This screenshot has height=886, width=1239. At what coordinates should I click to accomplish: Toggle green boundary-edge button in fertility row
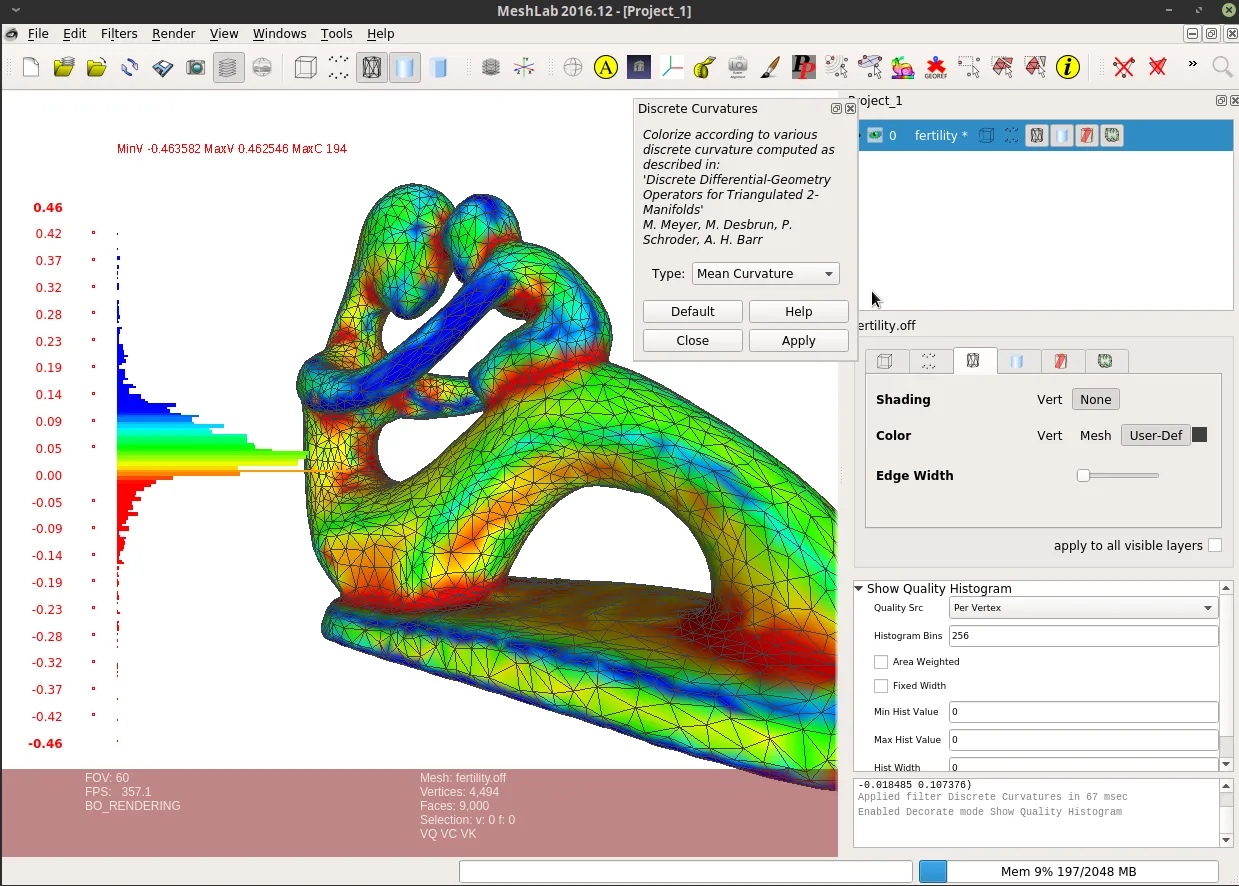(x=1112, y=135)
